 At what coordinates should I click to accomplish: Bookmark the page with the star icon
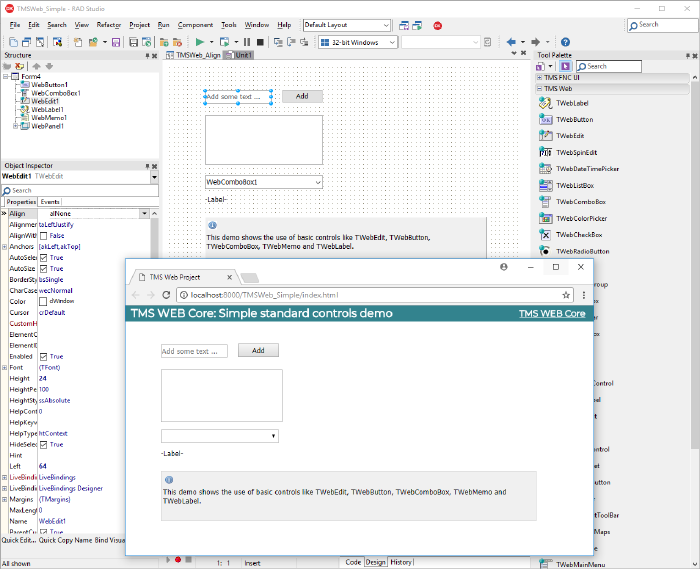point(566,295)
